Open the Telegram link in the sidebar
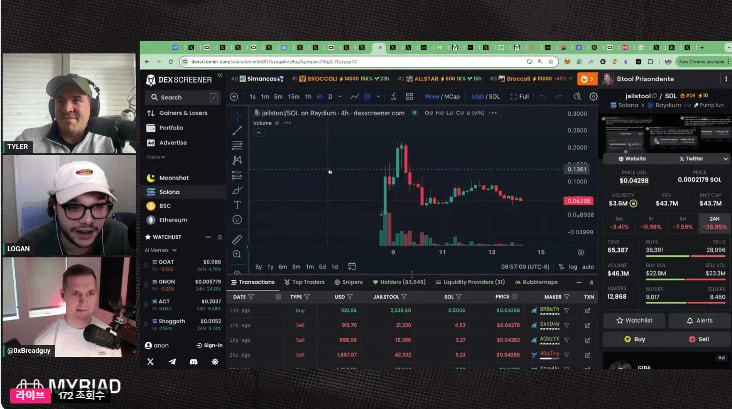This screenshot has height=409, width=732. coord(172,362)
